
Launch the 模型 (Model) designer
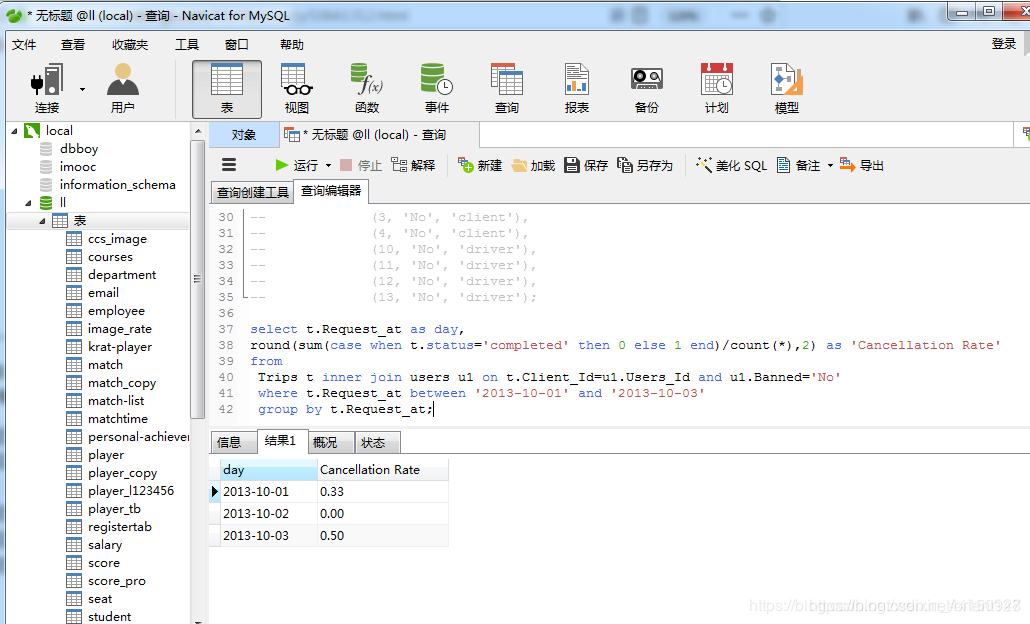(x=786, y=86)
